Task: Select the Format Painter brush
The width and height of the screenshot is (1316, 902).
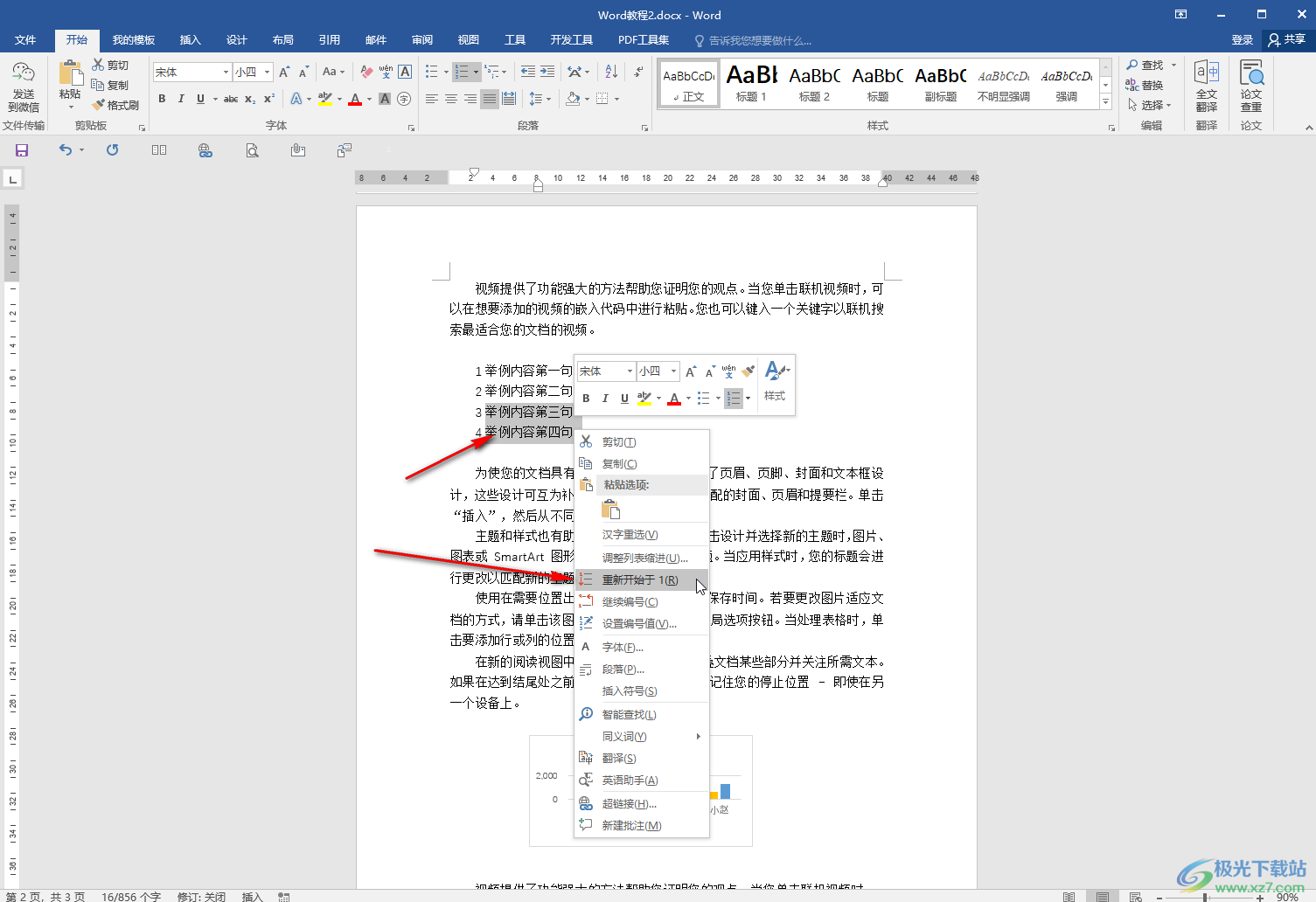Action: point(98,105)
